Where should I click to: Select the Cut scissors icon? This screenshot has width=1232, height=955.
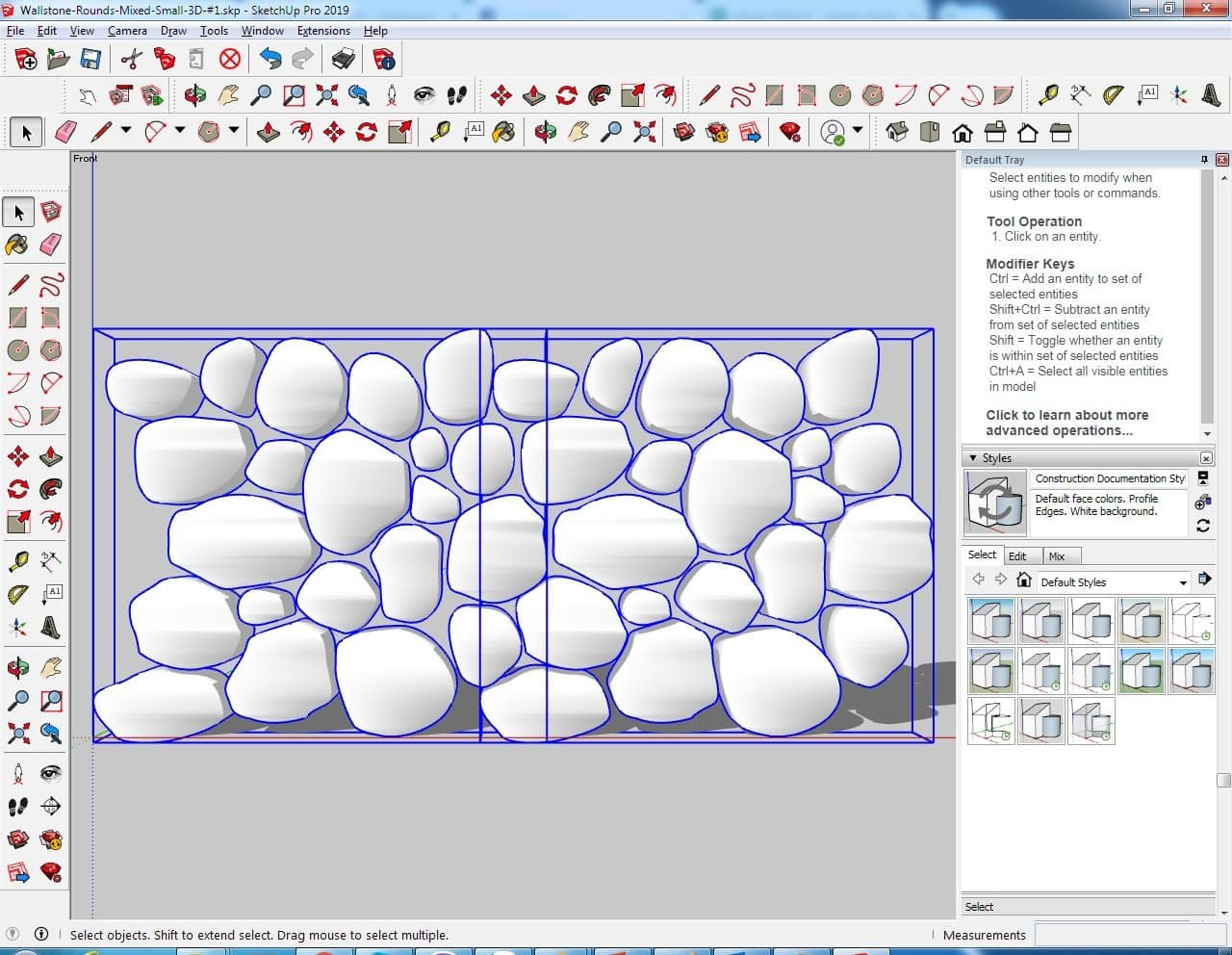[x=132, y=60]
